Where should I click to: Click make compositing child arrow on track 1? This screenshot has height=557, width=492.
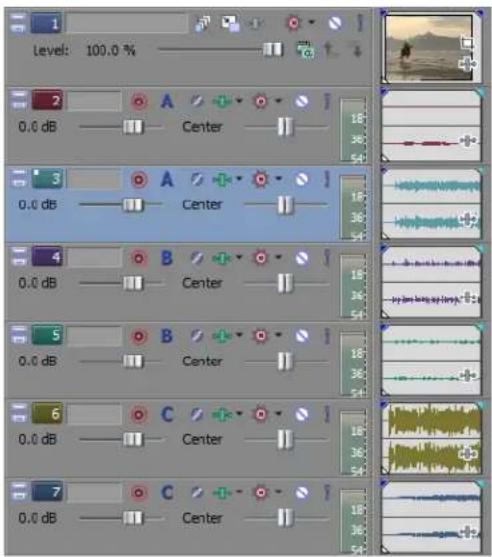(357, 50)
